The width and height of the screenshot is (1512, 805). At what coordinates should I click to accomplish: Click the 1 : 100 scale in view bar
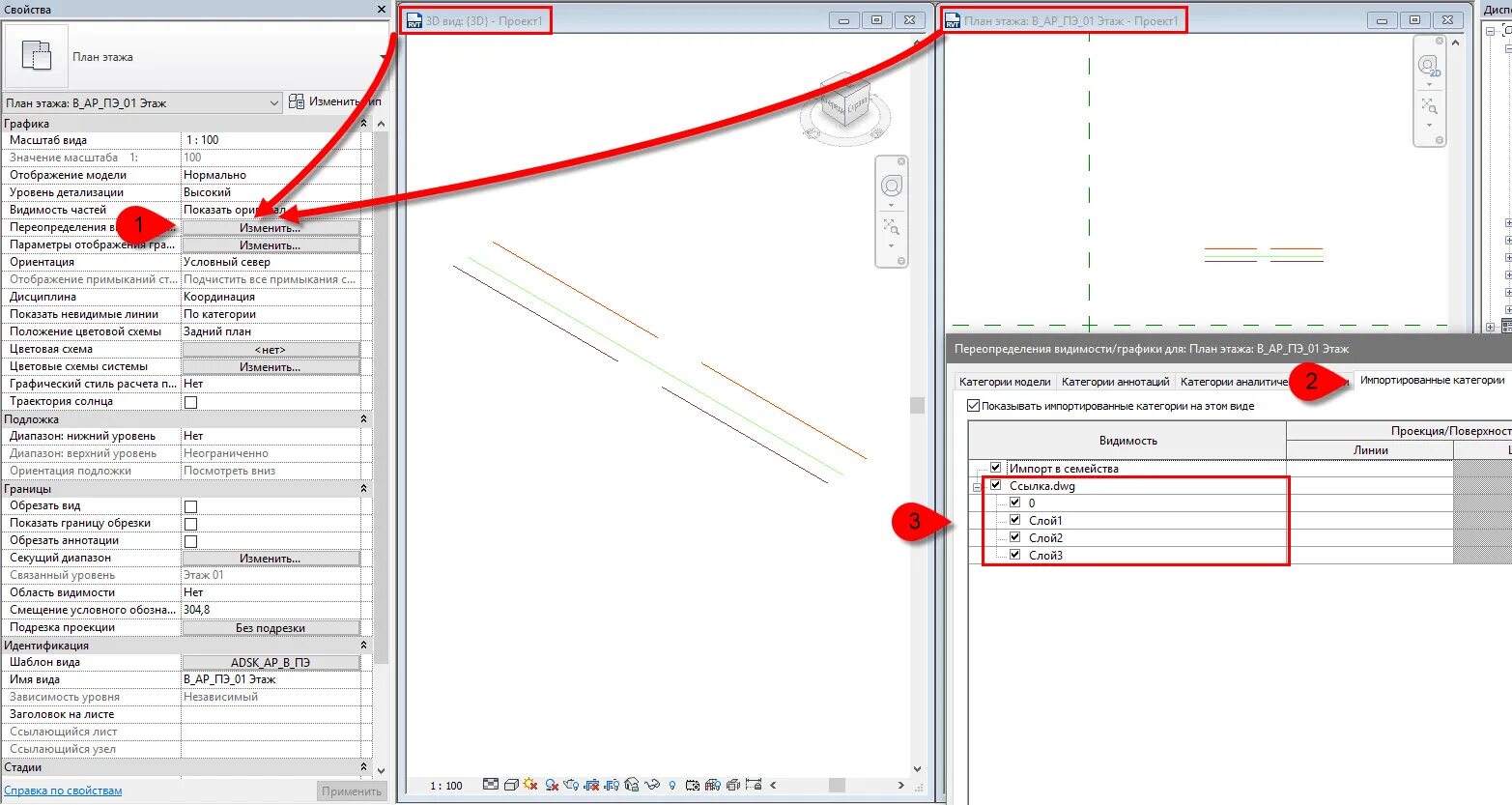point(446,786)
